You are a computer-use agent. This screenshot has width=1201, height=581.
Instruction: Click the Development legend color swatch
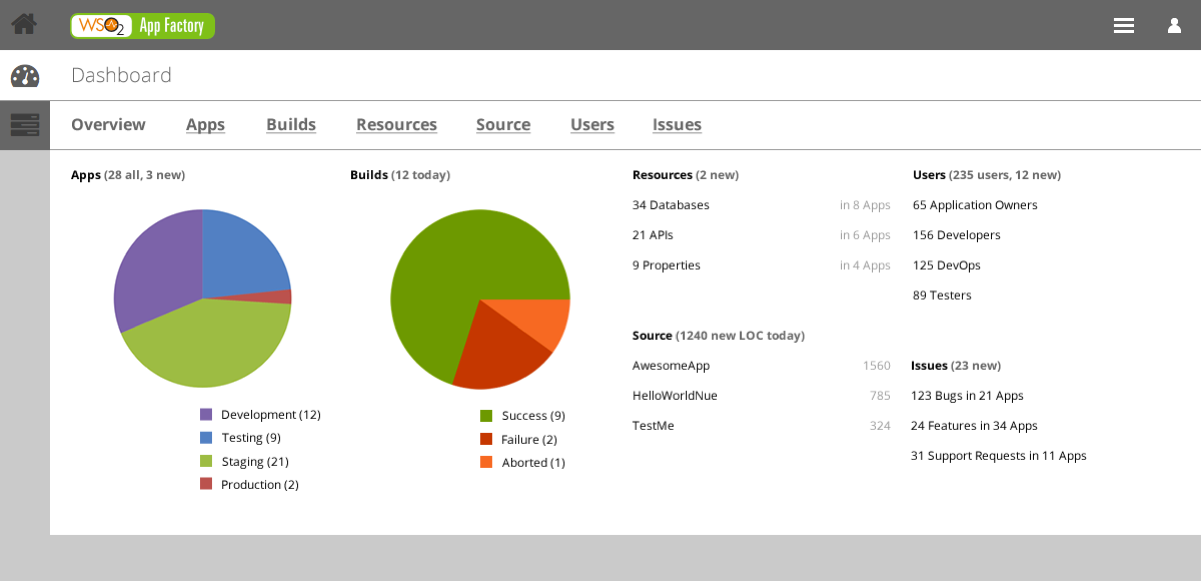tap(206, 415)
